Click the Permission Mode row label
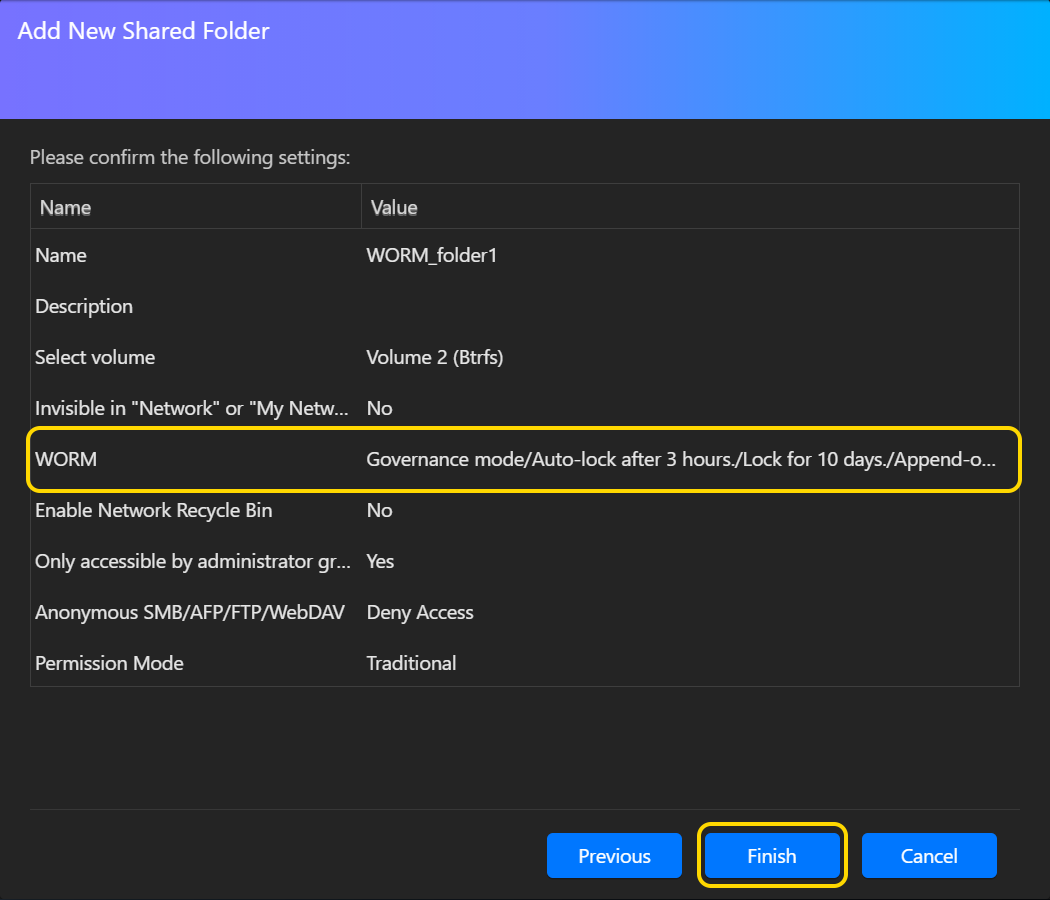 pos(109,663)
